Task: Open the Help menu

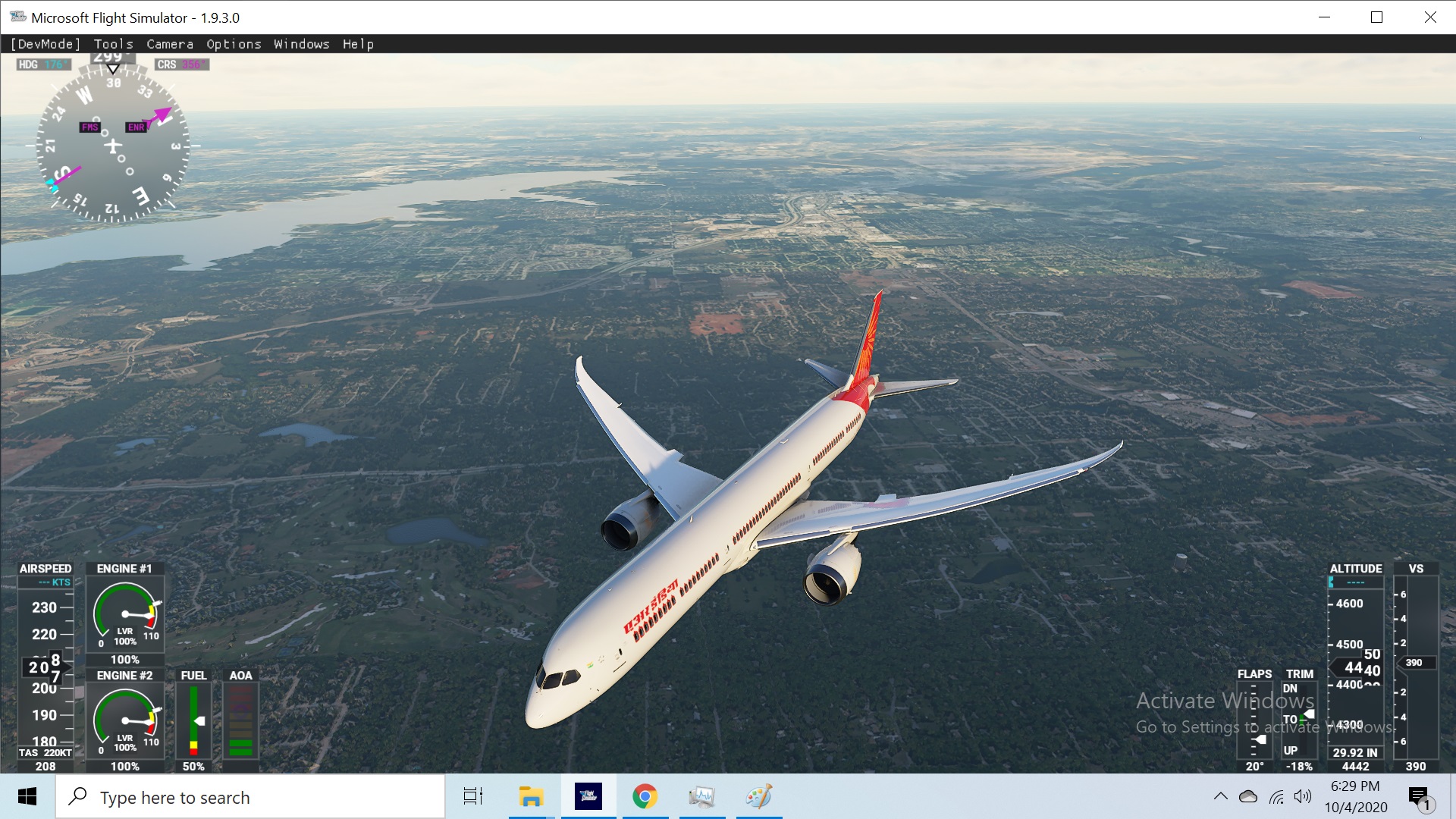Action: [x=358, y=44]
